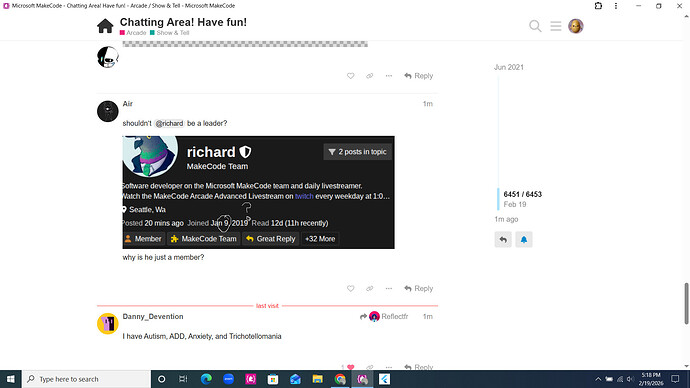Viewport: 690px width, 388px height.
Task: Reply to Air's post
Action: [x=418, y=289]
